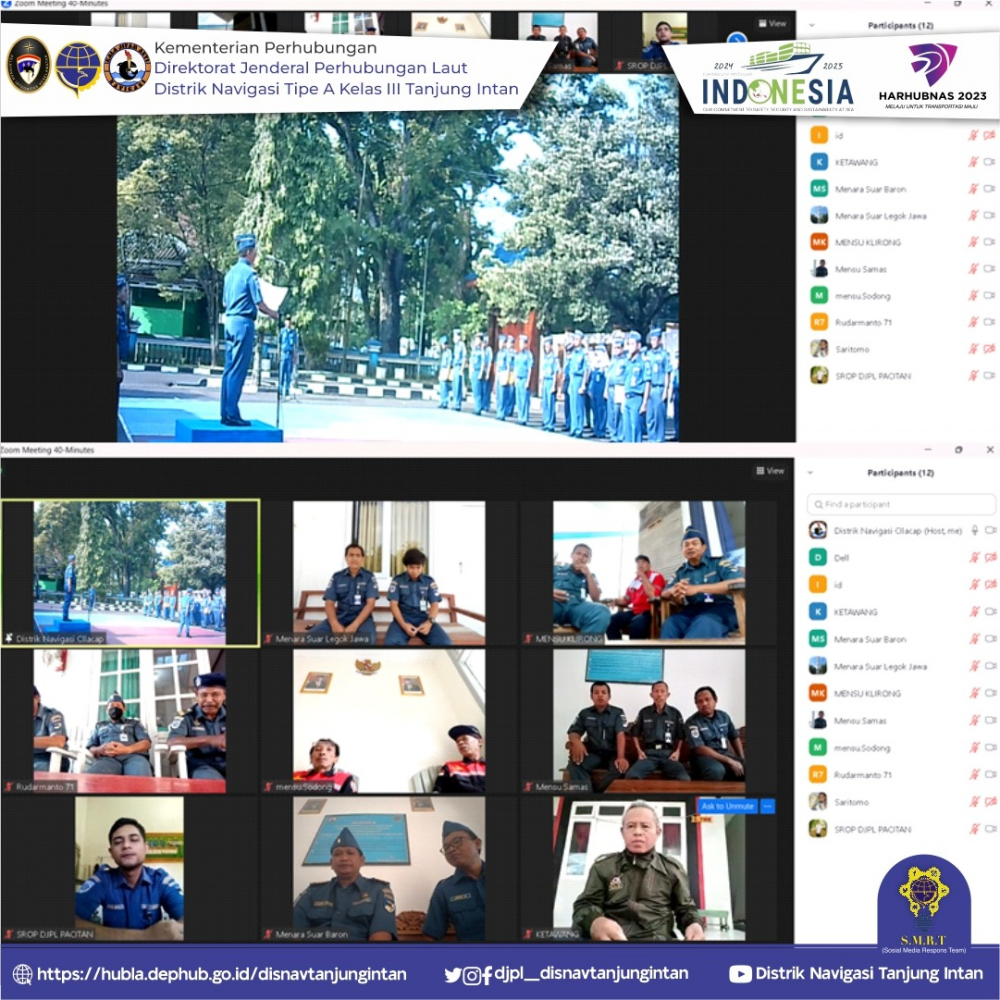This screenshot has height=1000, width=1000.
Task: Toggle Menara Suar Legok Jawa's microphone in lower list
Action: [974, 666]
